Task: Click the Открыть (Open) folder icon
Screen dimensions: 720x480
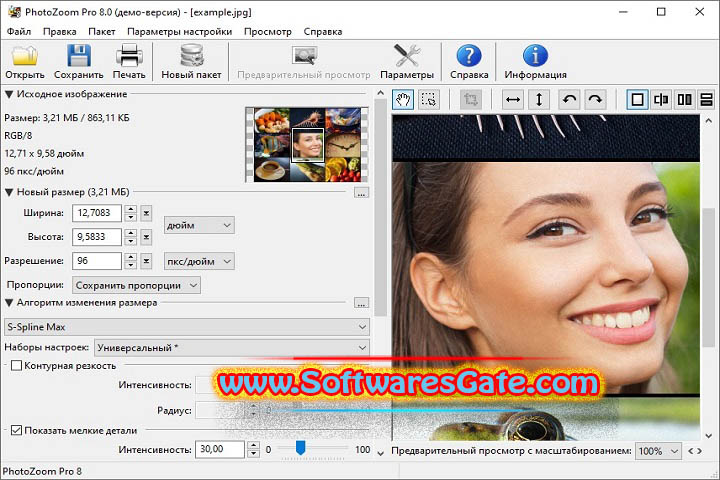Action: 25,56
